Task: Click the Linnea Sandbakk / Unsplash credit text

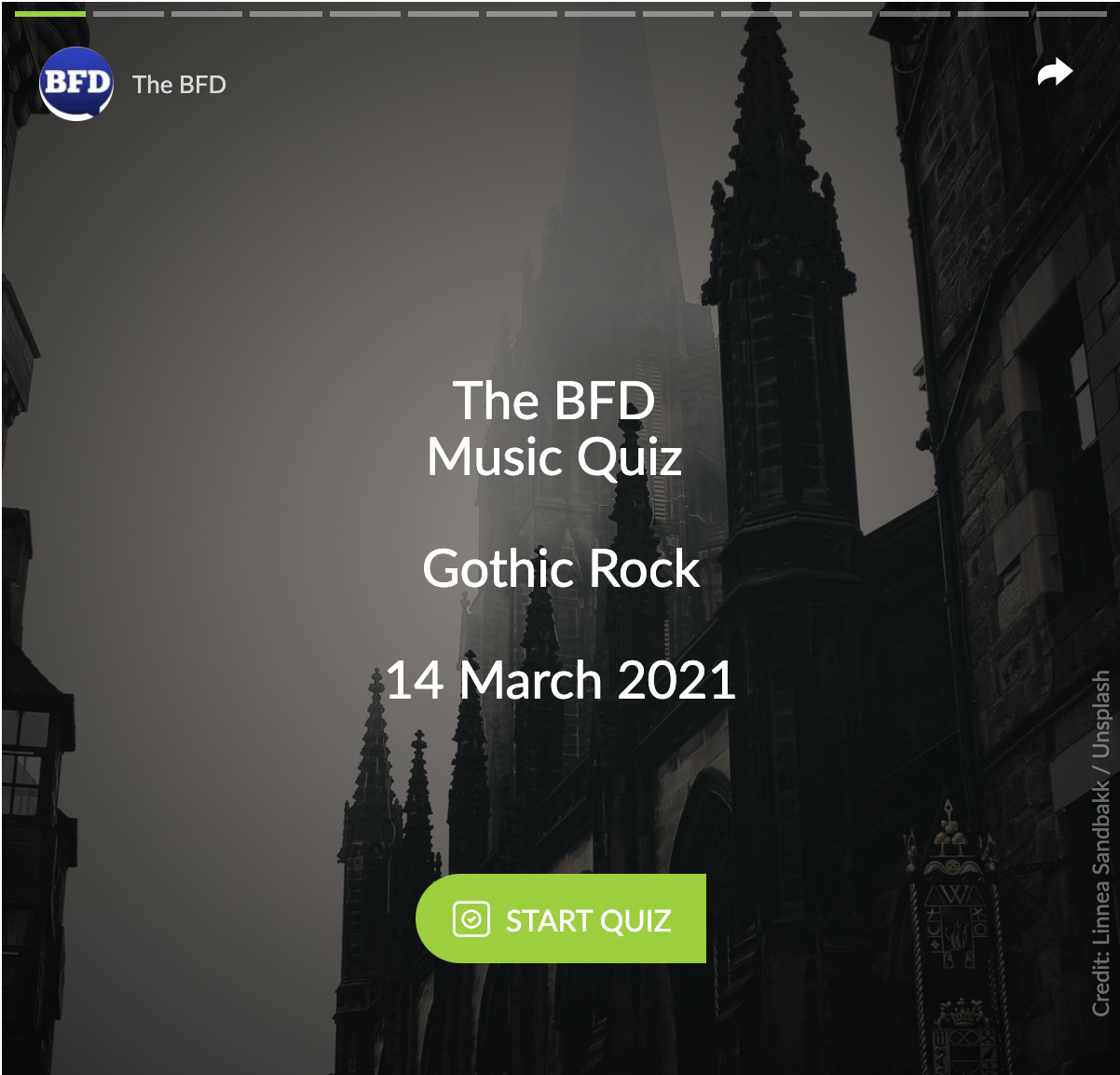Action: click(1101, 843)
